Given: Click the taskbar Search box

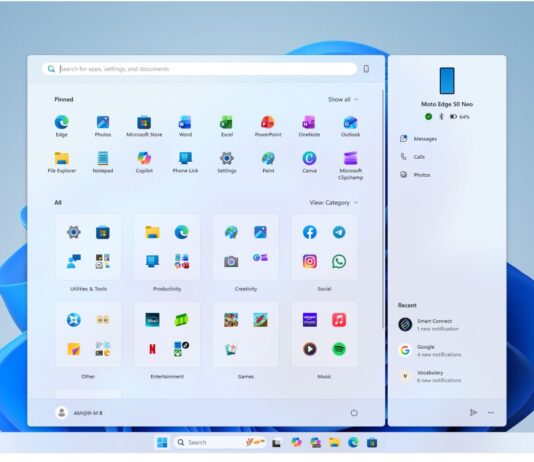Looking at the screenshot, I should pyautogui.click(x=220, y=442).
